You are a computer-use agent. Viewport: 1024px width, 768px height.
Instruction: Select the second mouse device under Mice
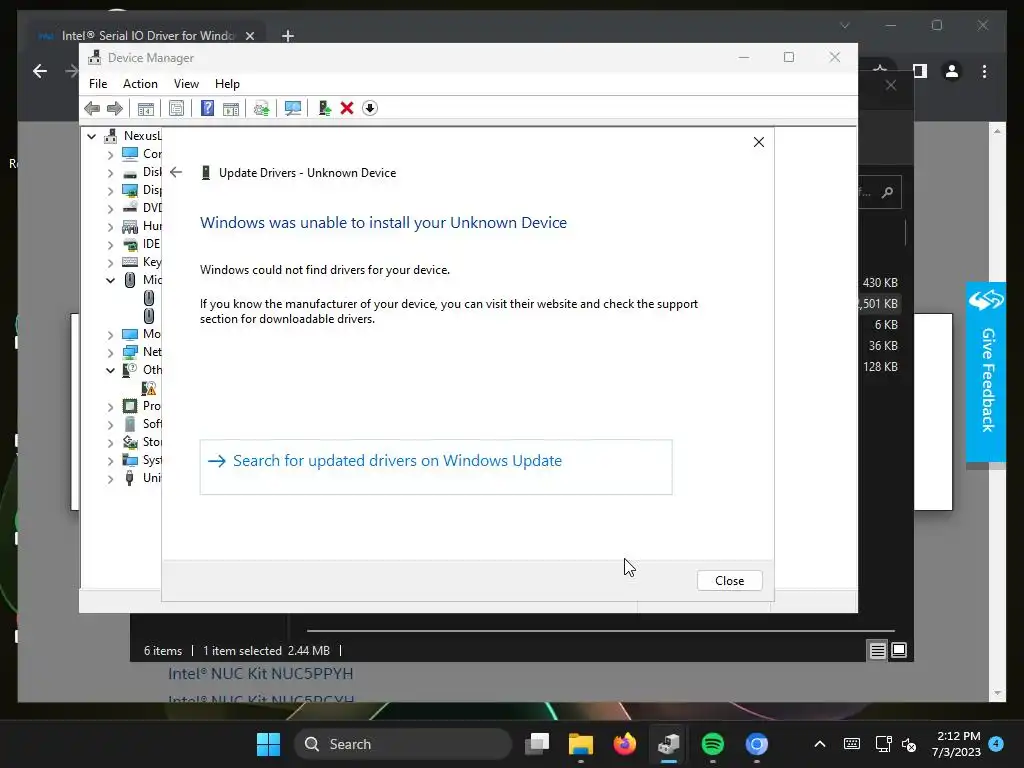(149, 316)
